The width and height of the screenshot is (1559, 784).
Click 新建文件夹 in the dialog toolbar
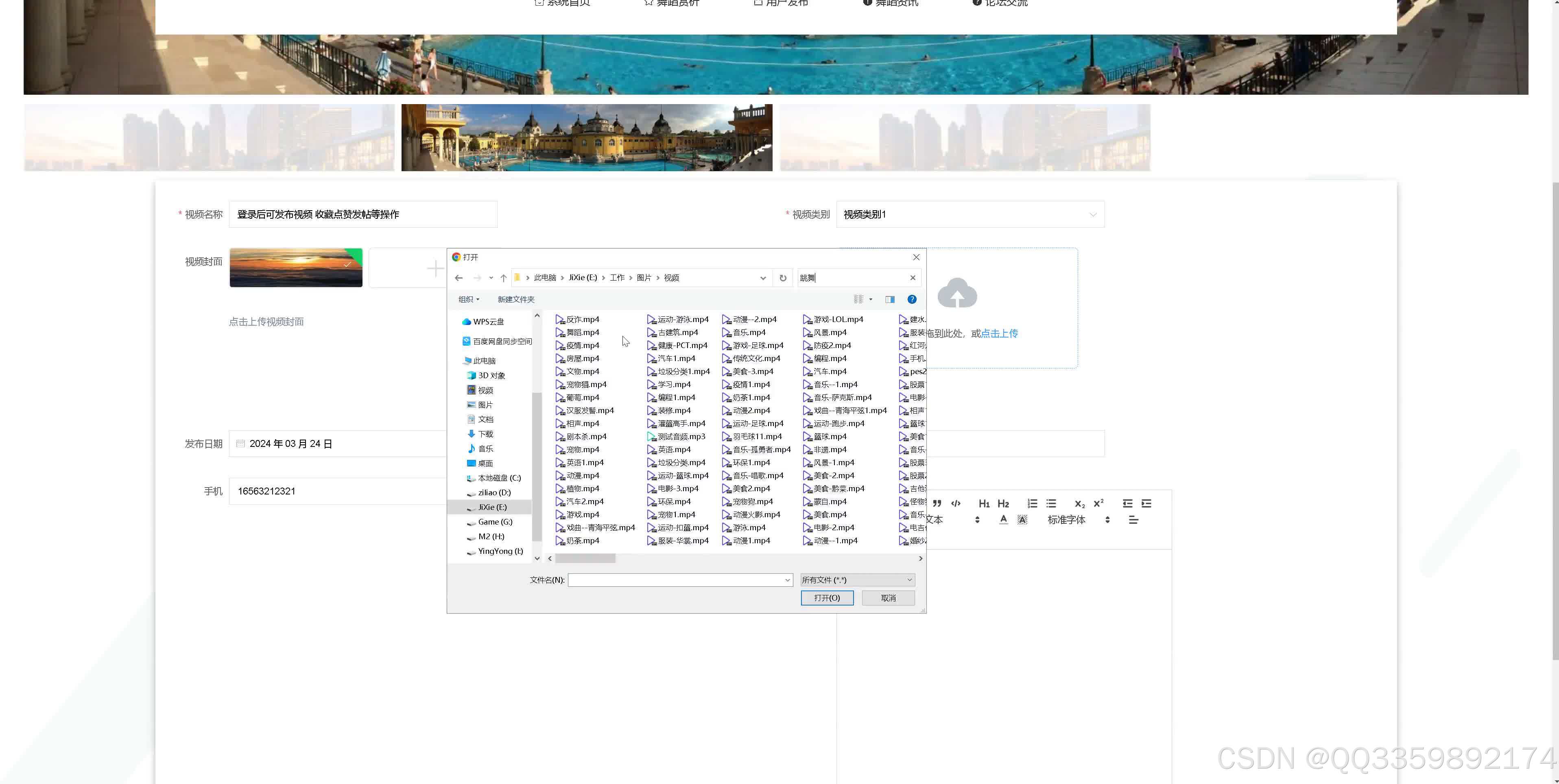click(515, 299)
